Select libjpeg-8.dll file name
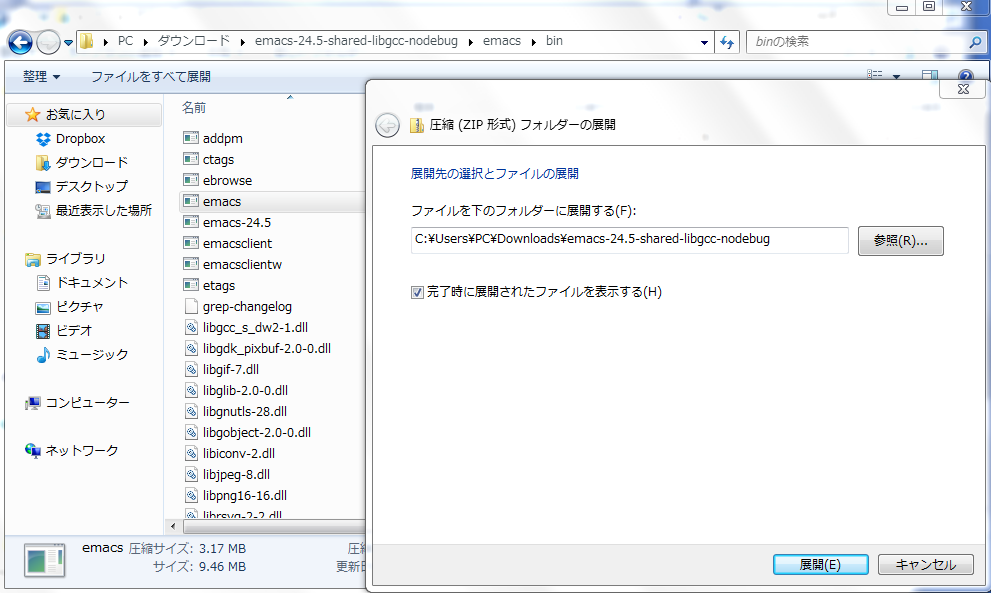 236,475
